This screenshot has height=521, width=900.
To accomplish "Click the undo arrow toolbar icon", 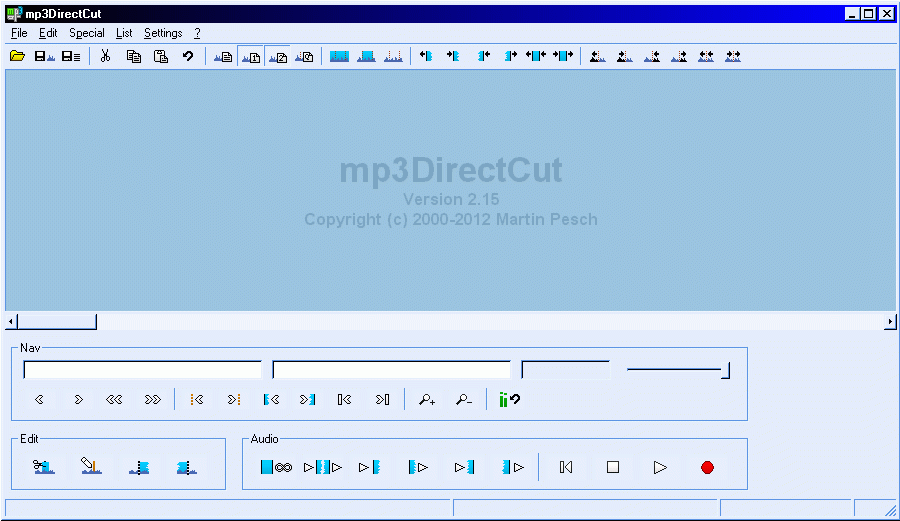I will coord(188,56).
